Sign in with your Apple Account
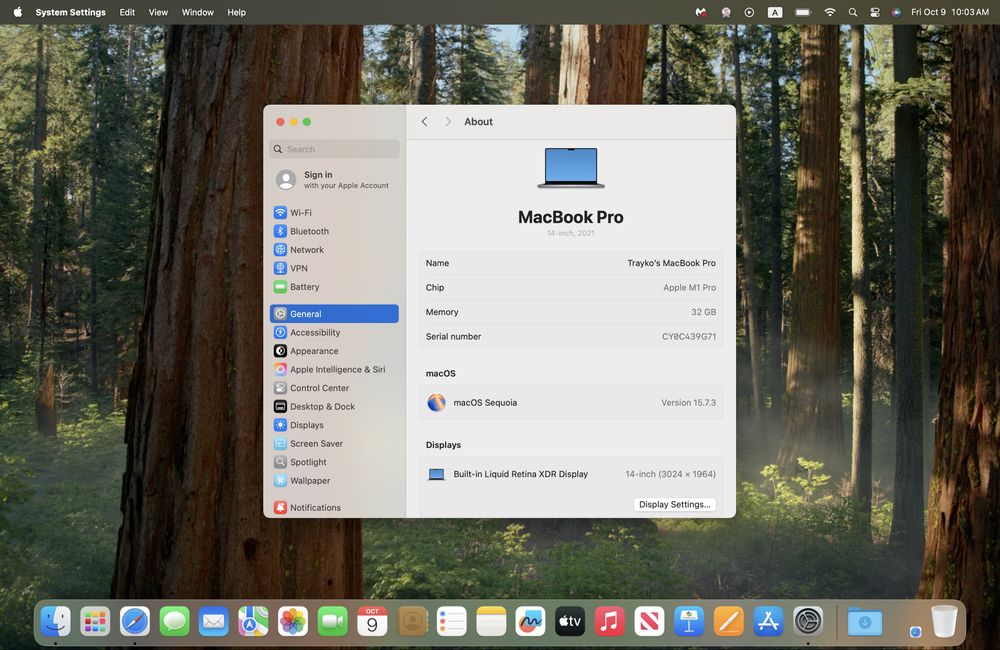Screen dimensions: 1000x650 (x=334, y=179)
